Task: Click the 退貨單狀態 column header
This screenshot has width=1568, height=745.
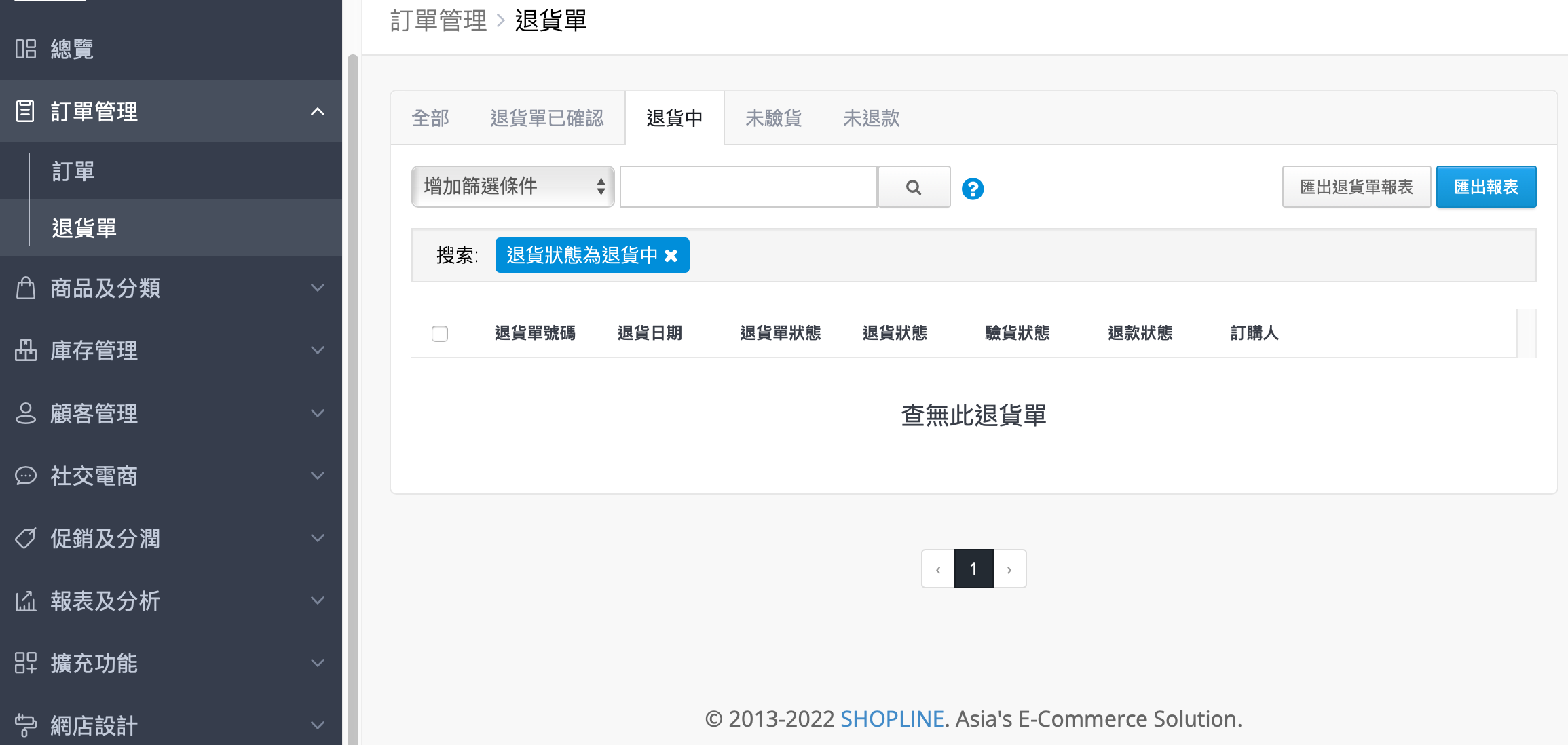Action: [781, 333]
